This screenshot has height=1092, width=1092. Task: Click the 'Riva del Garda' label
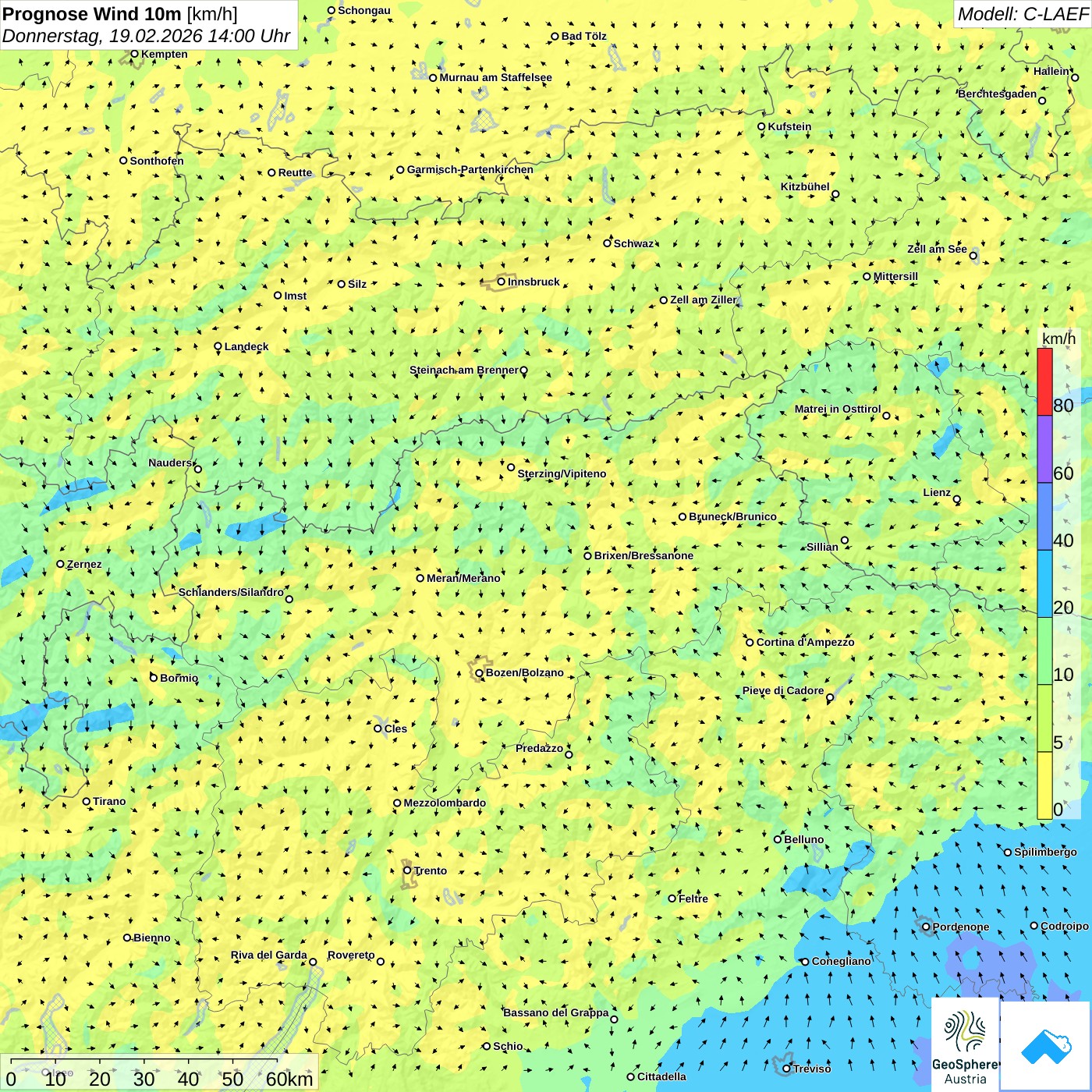269,955
